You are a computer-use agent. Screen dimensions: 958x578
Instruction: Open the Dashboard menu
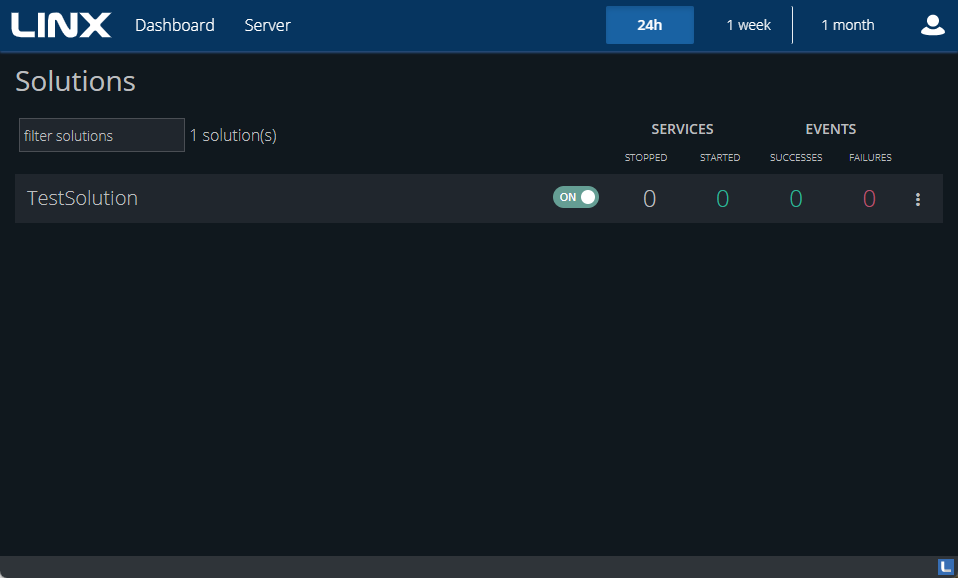click(175, 25)
